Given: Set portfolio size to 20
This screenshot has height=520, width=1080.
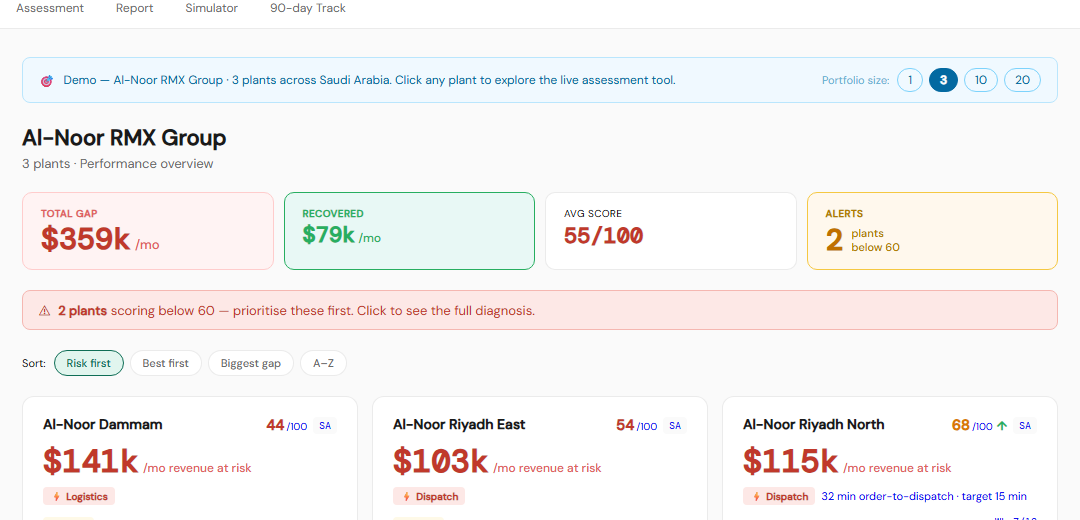Looking at the screenshot, I should click(x=1022, y=80).
